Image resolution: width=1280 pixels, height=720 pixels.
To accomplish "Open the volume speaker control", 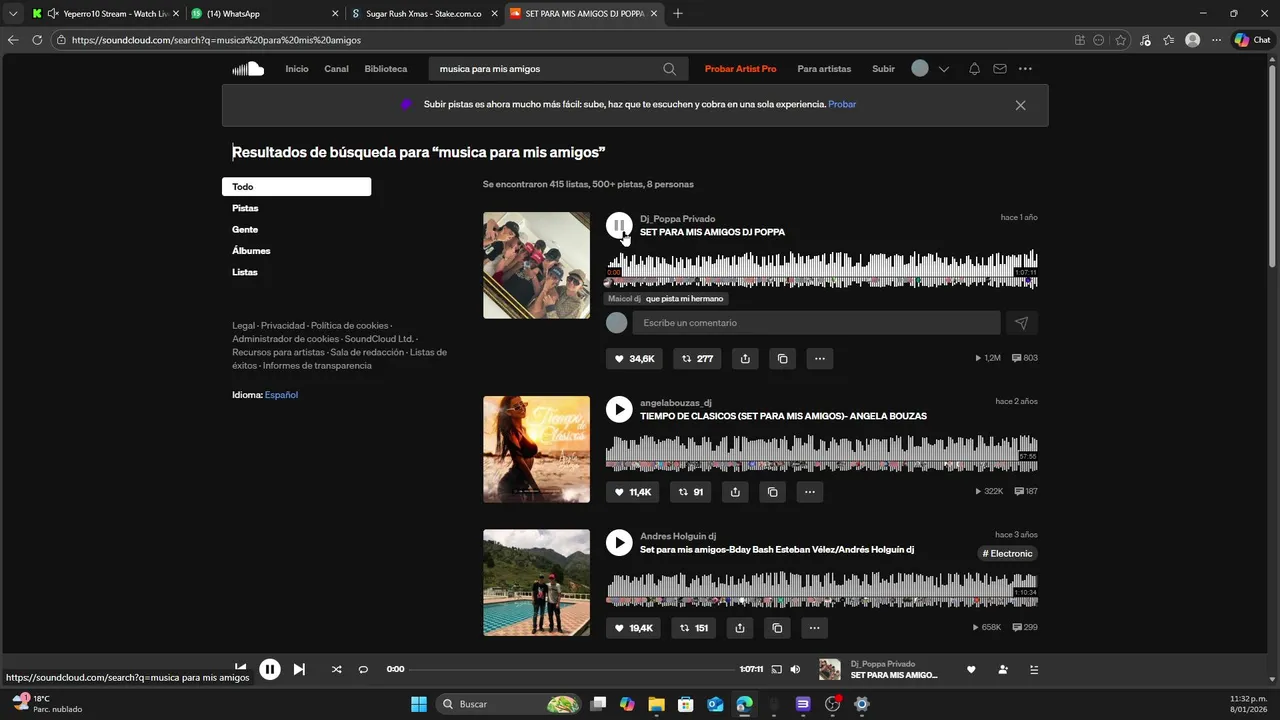I will click(x=795, y=669).
